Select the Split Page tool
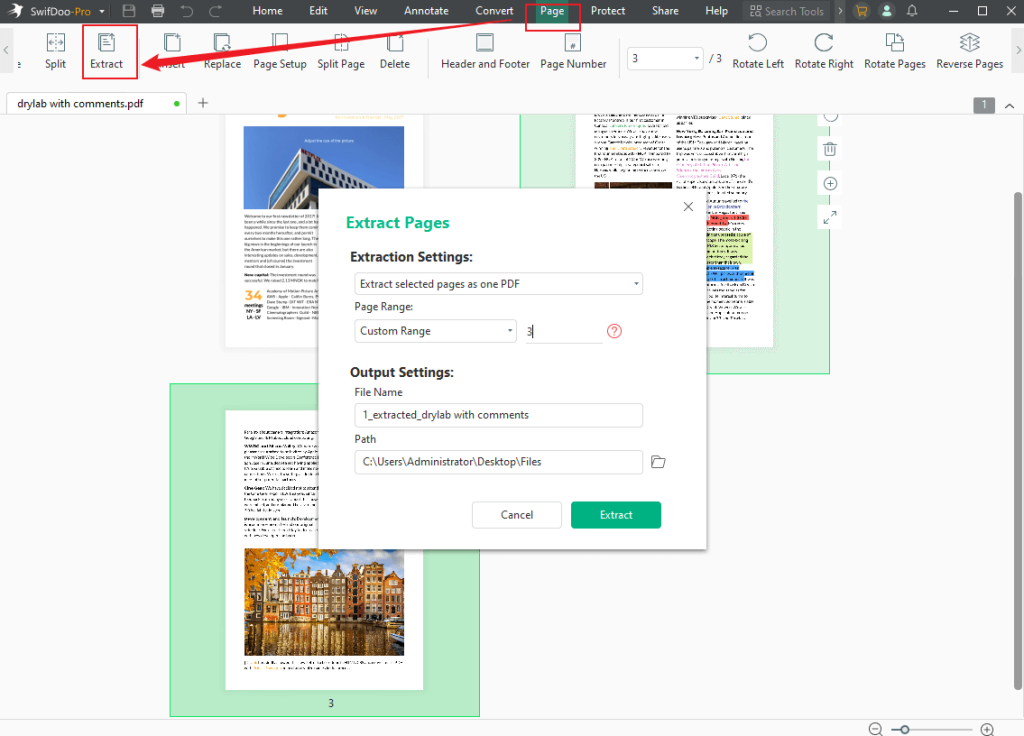 (342, 52)
